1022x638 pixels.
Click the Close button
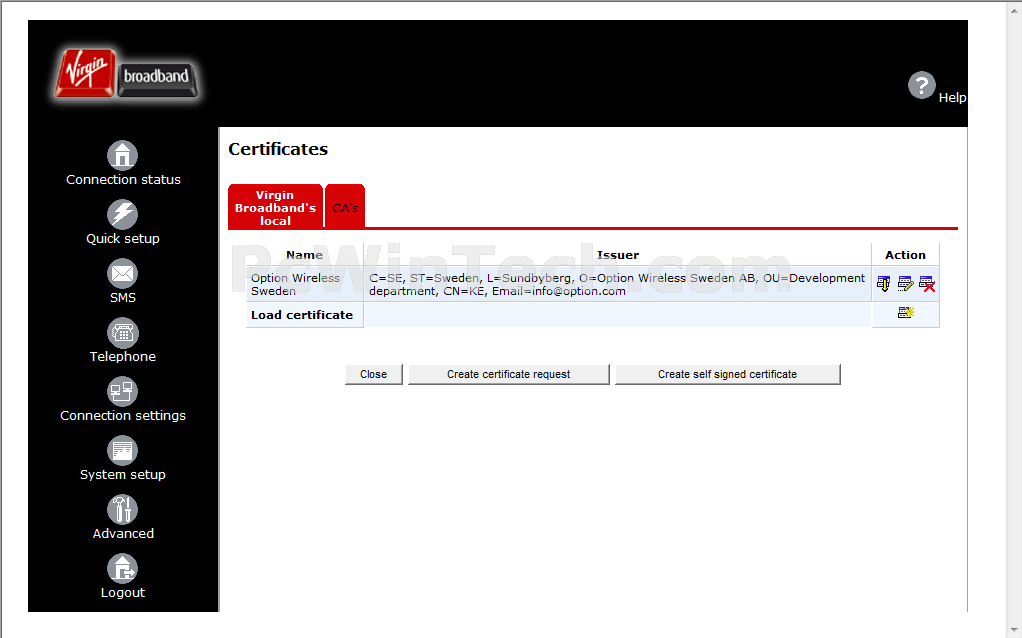click(373, 374)
